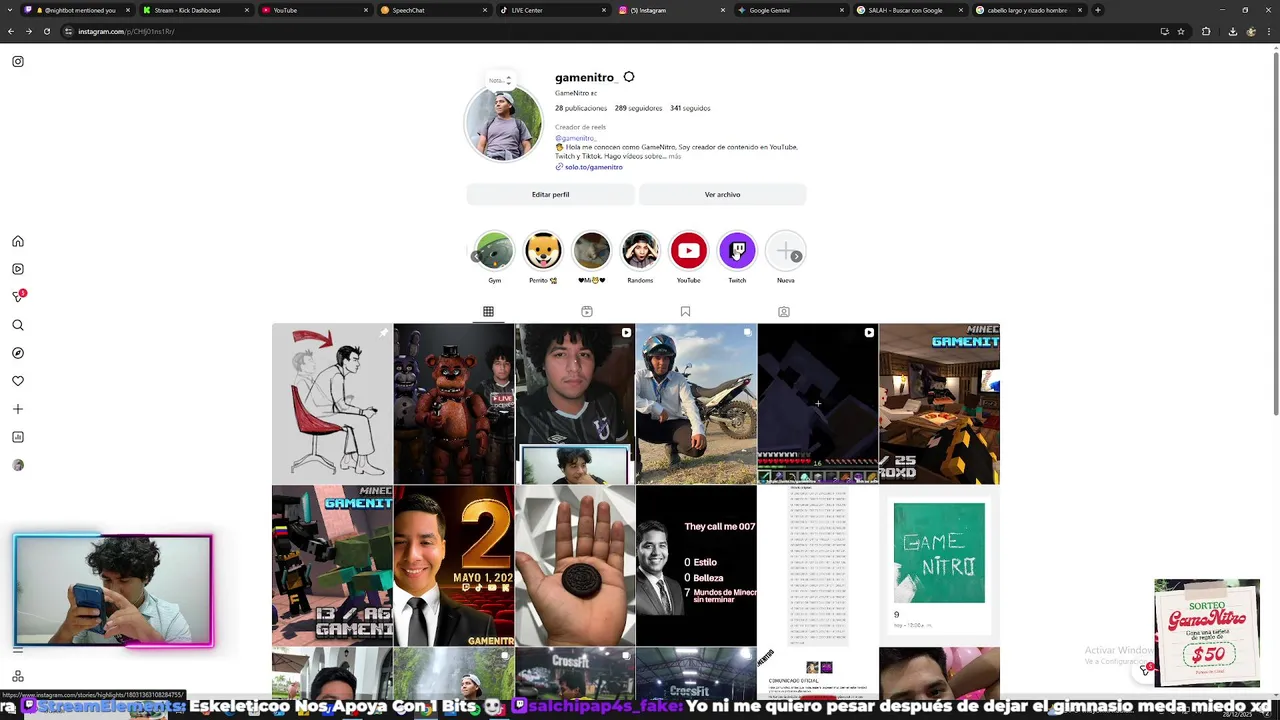This screenshot has width=1280, height=720.
Task: View 289 seguidores list
Action: [x=638, y=108]
